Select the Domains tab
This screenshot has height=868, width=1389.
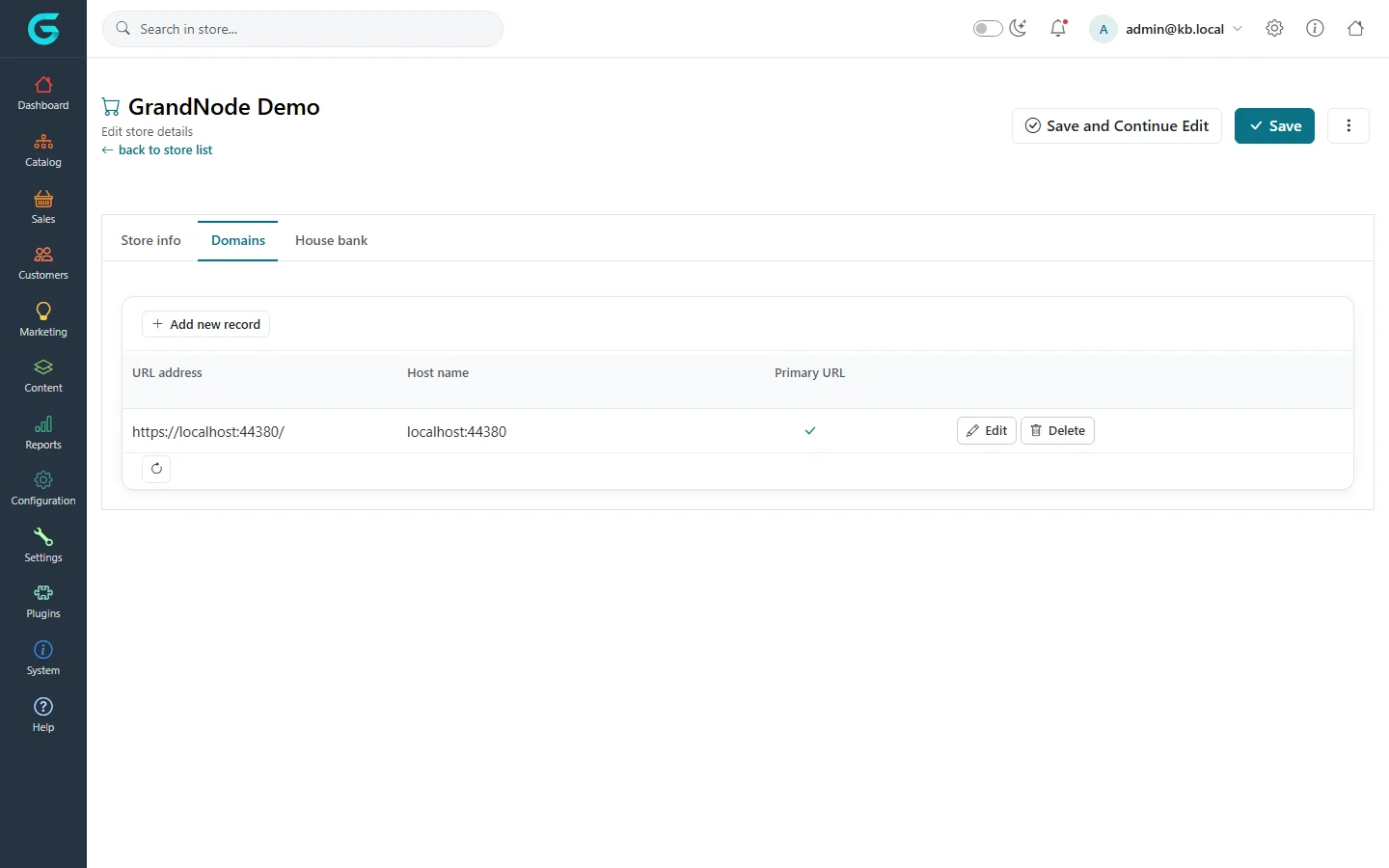coord(238,240)
